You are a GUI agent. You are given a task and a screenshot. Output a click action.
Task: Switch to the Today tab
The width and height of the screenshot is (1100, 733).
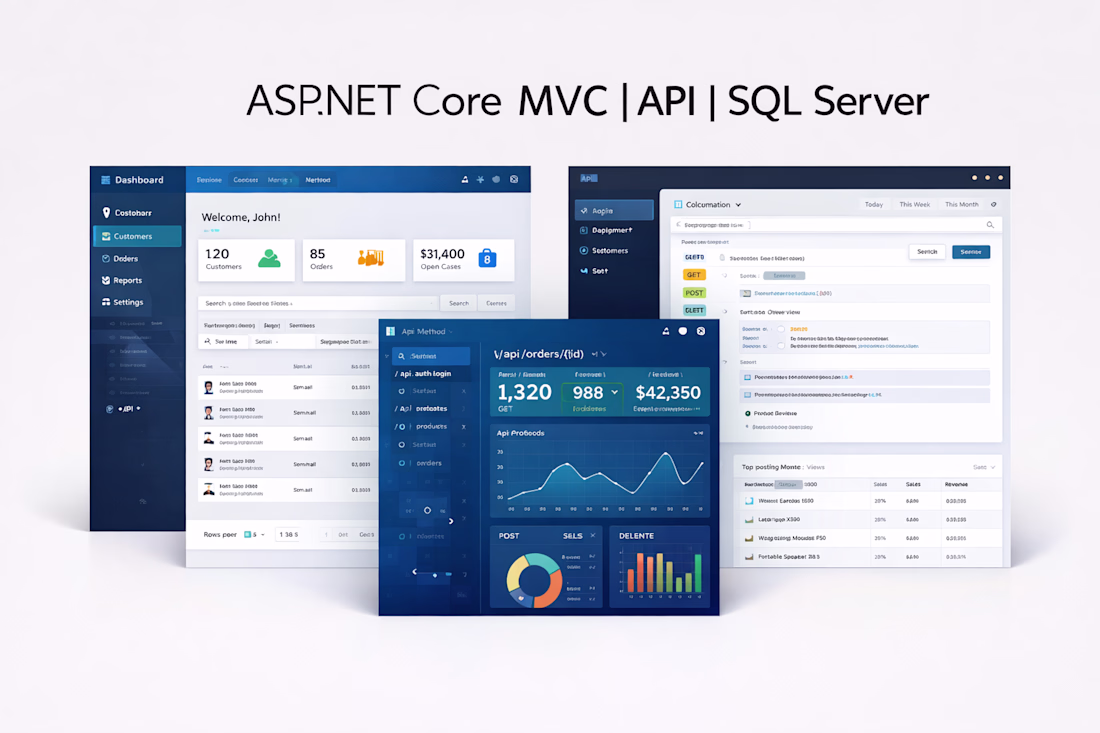(874, 205)
